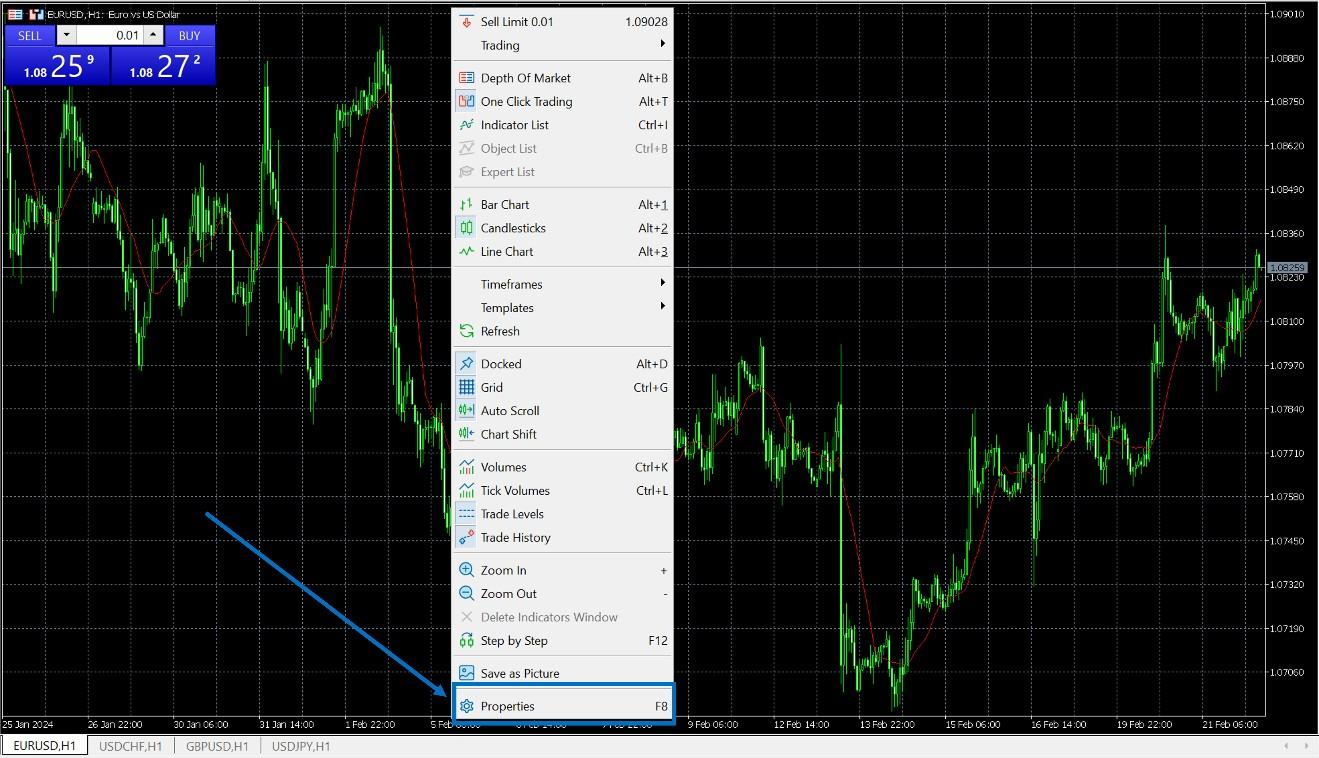The width and height of the screenshot is (1319, 758).
Task: Click the Depth Of Market icon
Action: click(x=466, y=78)
